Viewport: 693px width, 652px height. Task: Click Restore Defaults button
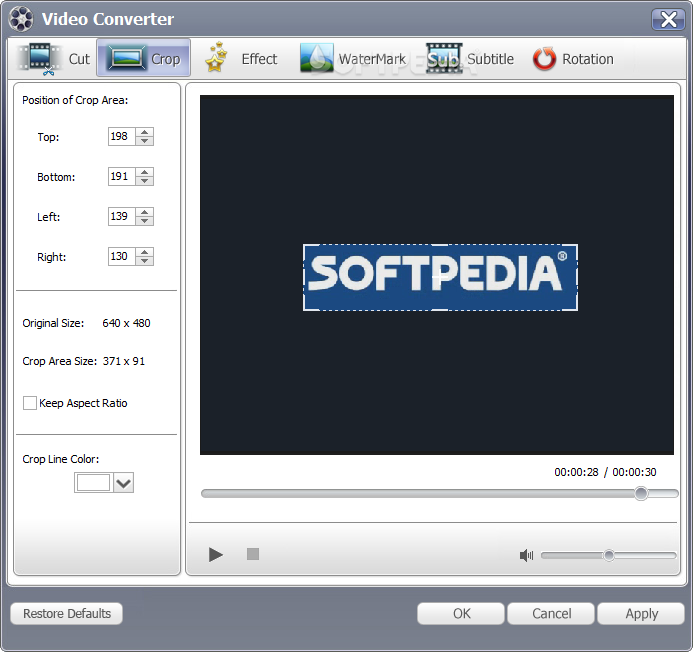pos(66,614)
